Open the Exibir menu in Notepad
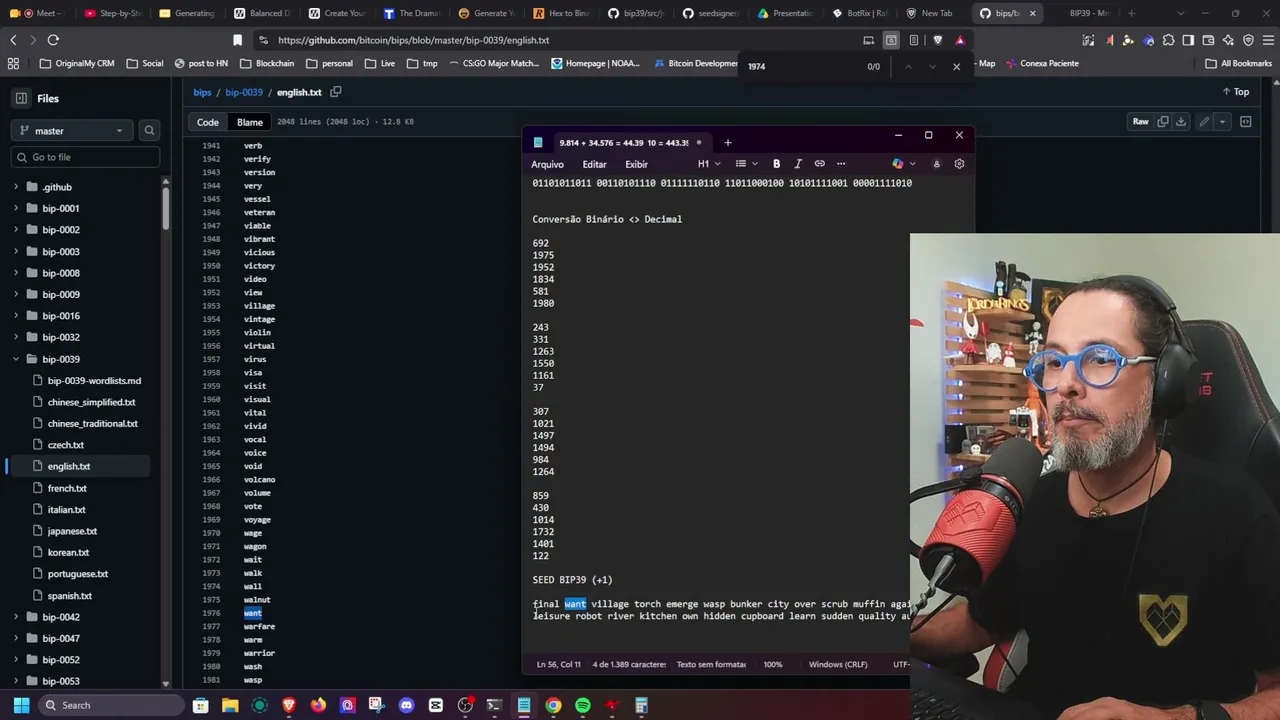 (636, 164)
